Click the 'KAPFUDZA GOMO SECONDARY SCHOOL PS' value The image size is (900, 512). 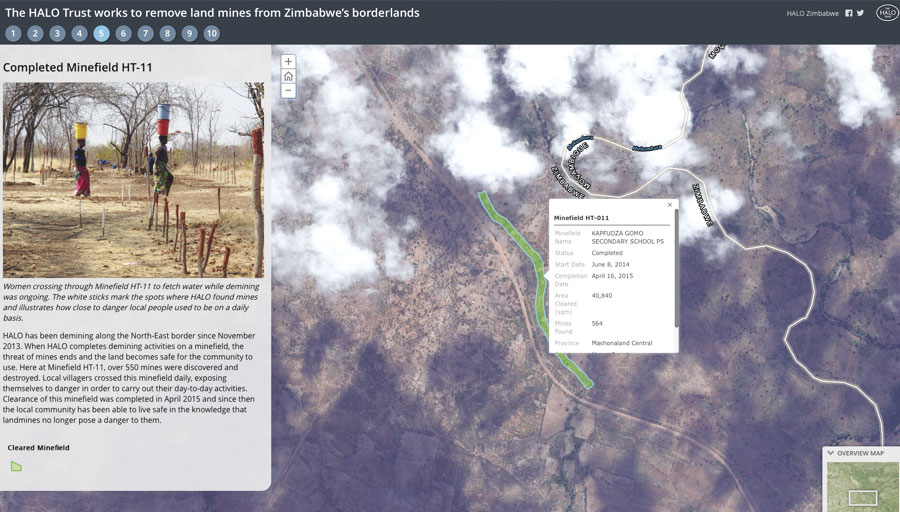click(x=627, y=238)
